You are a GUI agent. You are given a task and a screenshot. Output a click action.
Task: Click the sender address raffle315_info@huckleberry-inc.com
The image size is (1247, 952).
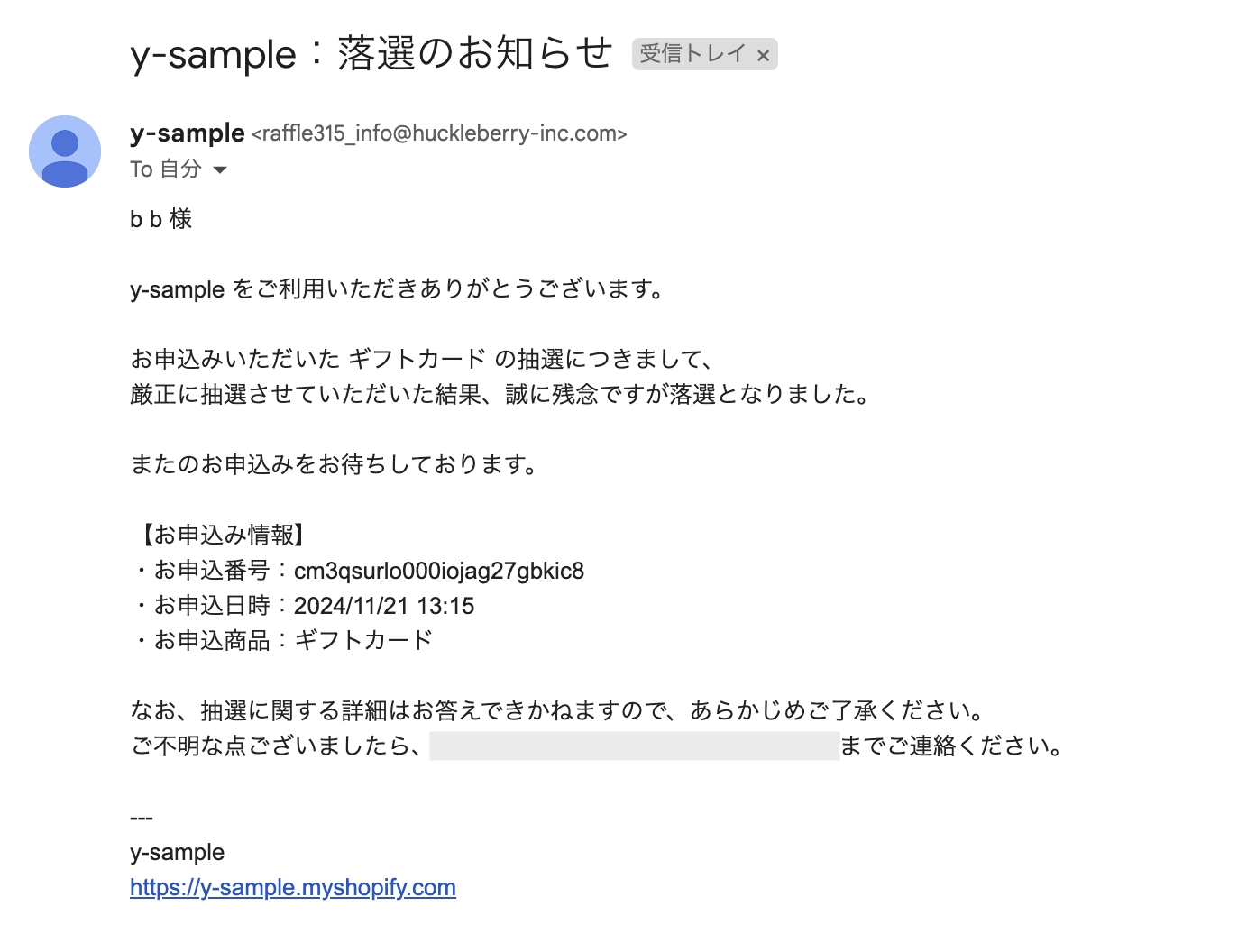pyautogui.click(x=439, y=133)
